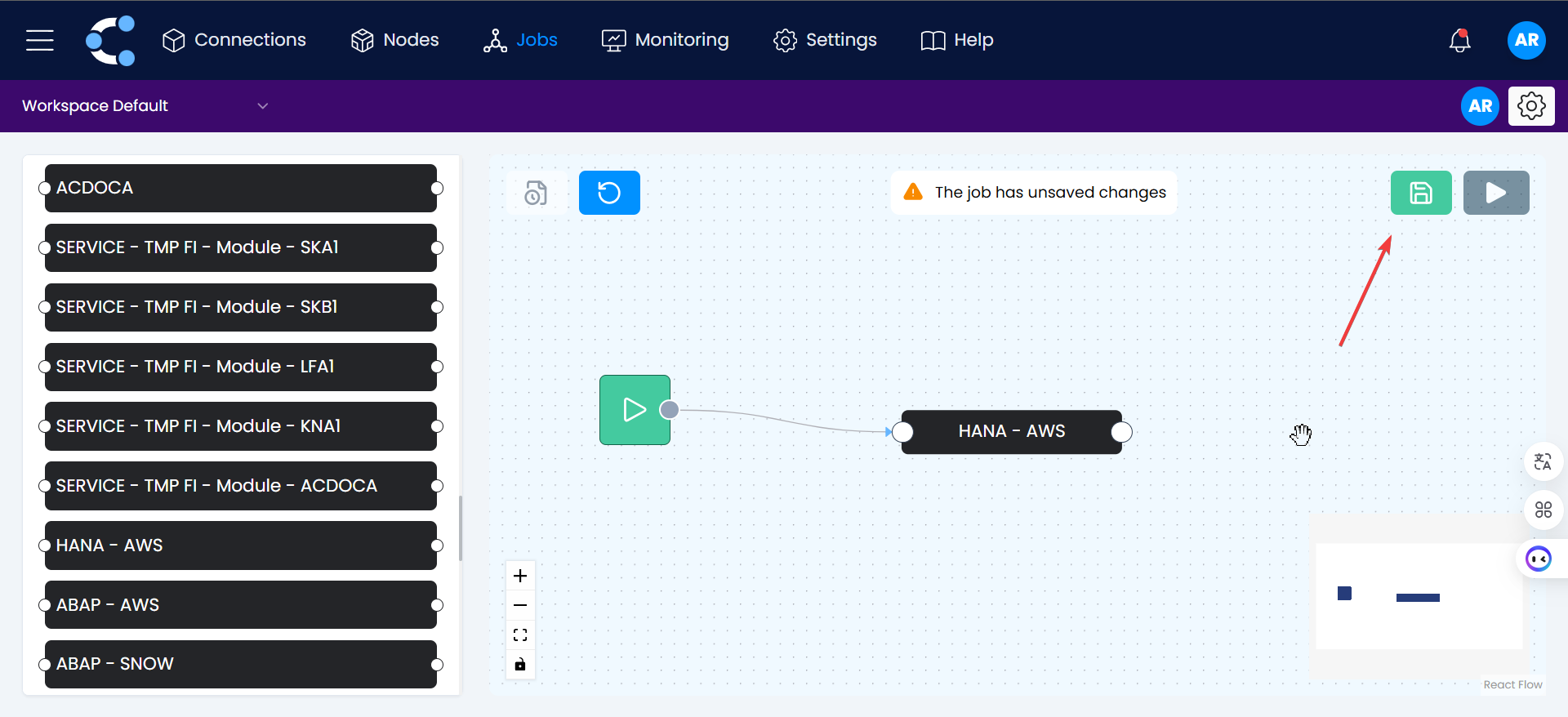Click the save job icon
The image size is (1568, 717).
pyautogui.click(x=1420, y=193)
